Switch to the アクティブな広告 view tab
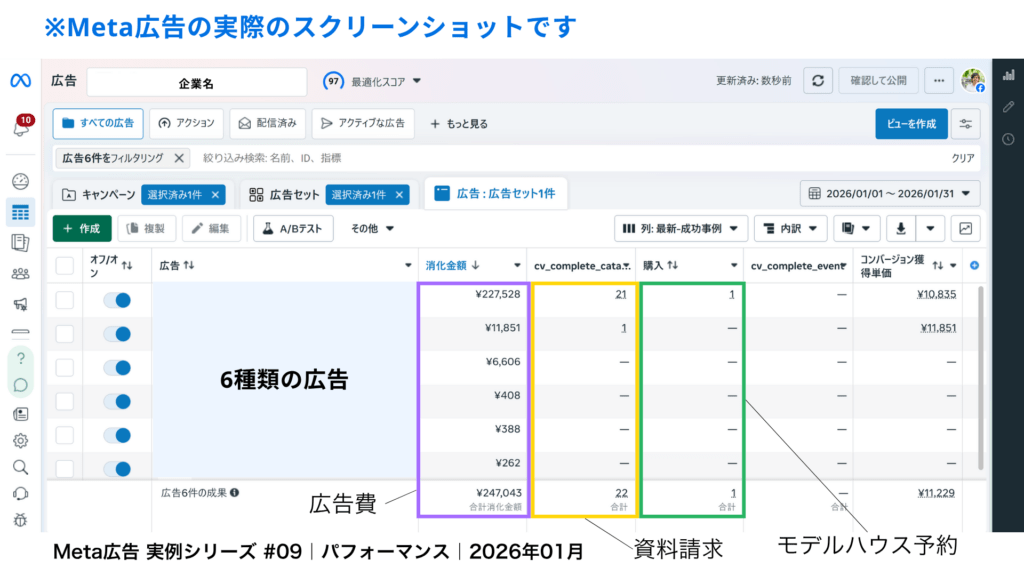 [363, 123]
